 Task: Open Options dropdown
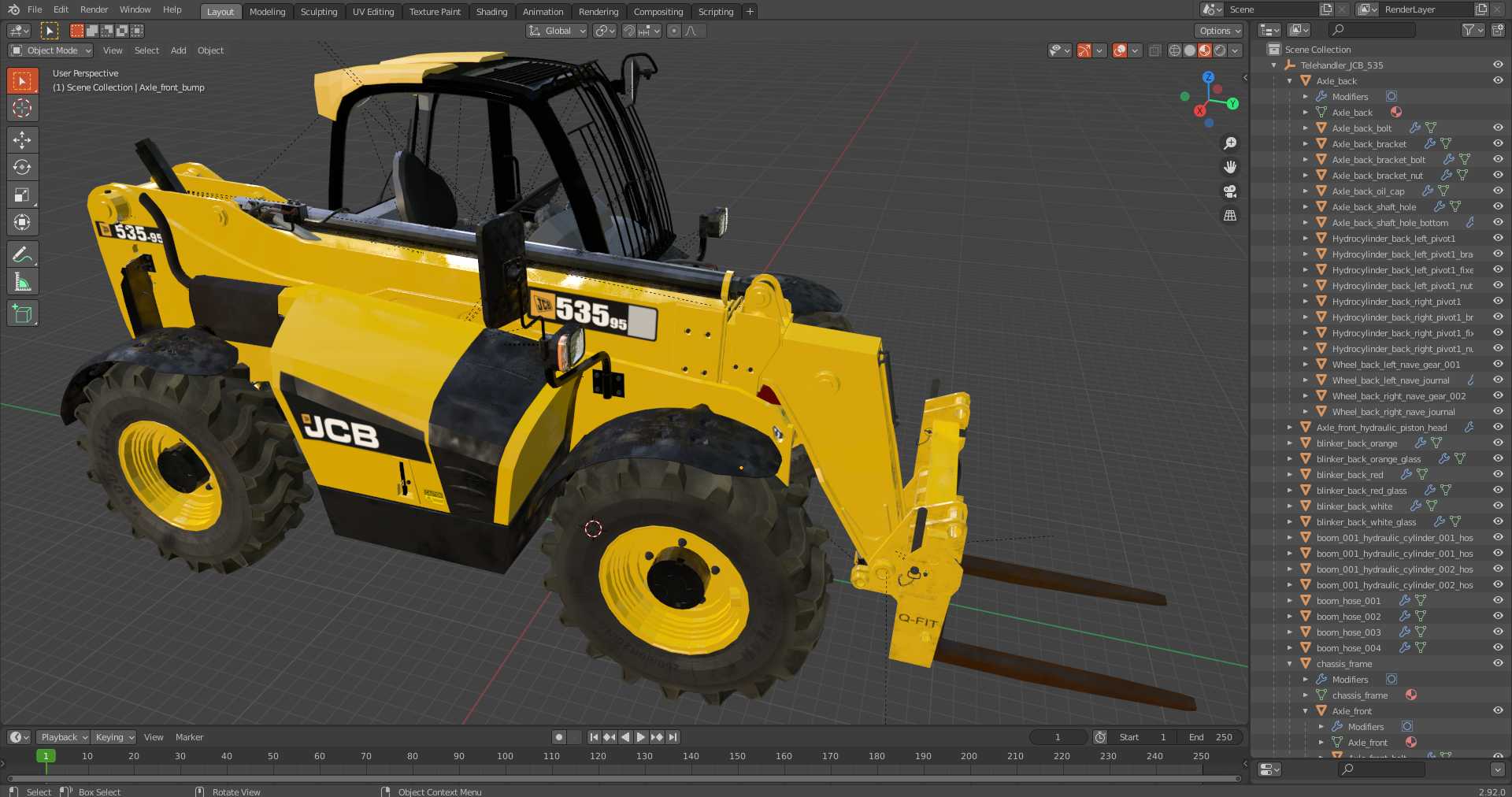point(1219,31)
